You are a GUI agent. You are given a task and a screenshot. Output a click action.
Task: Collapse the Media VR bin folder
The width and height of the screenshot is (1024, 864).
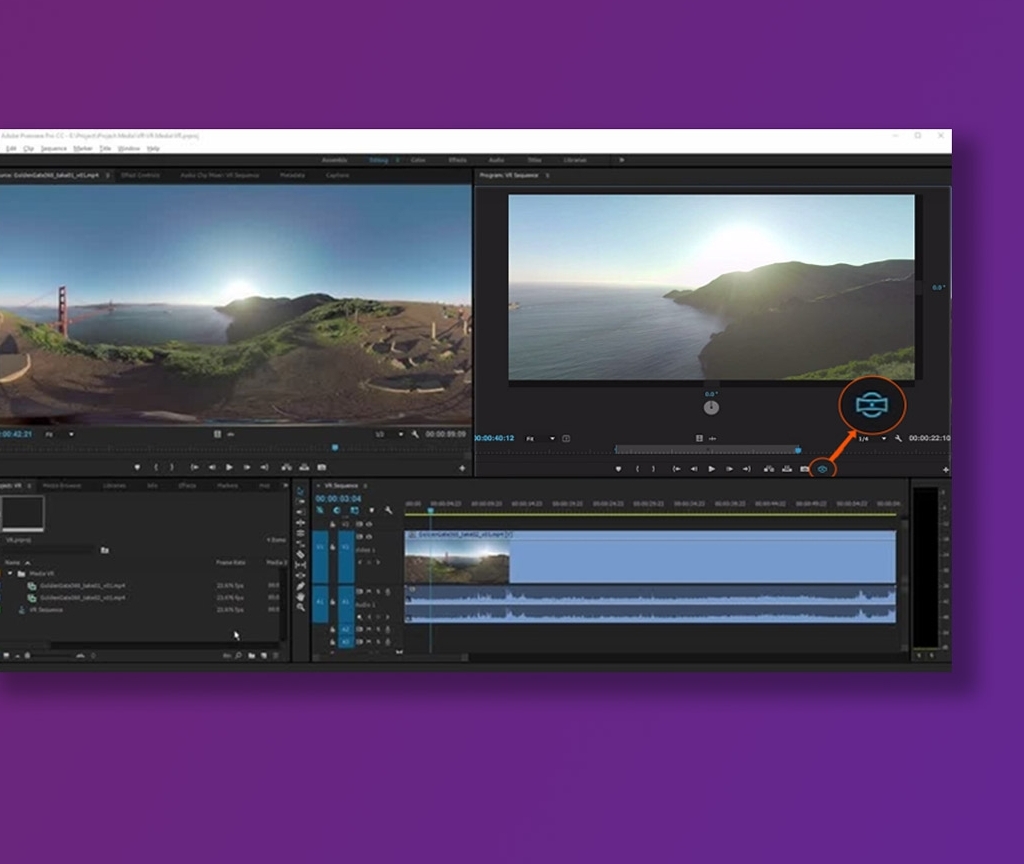9,574
